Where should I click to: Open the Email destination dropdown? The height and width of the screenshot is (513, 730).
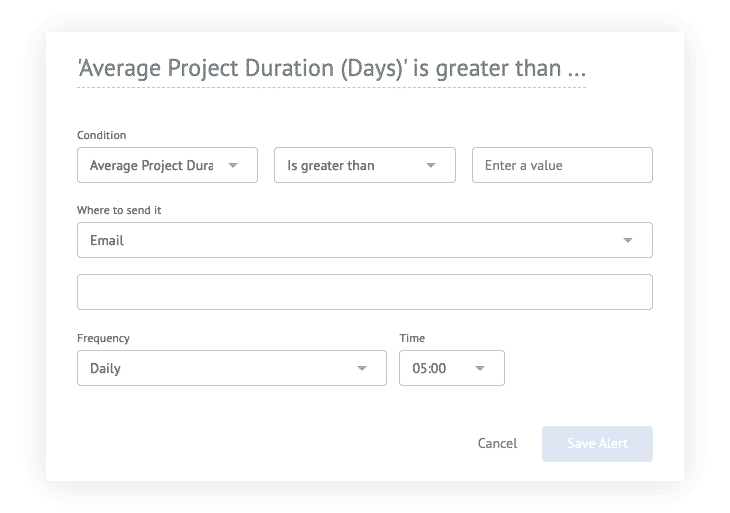(365, 240)
